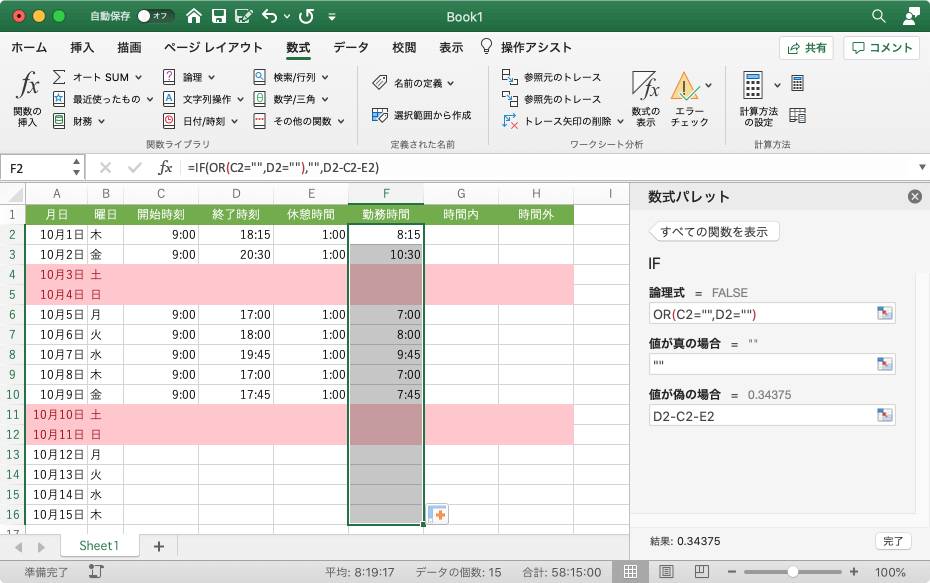Screen dimensions: 930x583
Task: Click the Name Box showing F2
Action: point(37,168)
